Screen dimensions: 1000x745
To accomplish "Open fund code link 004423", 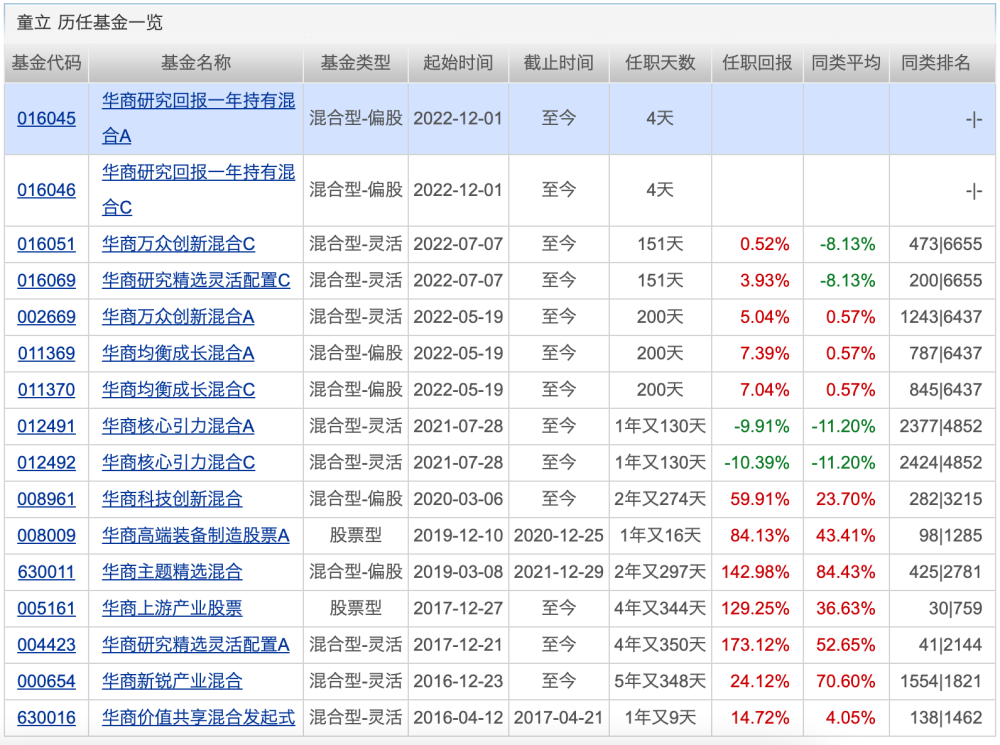I will tap(47, 645).
